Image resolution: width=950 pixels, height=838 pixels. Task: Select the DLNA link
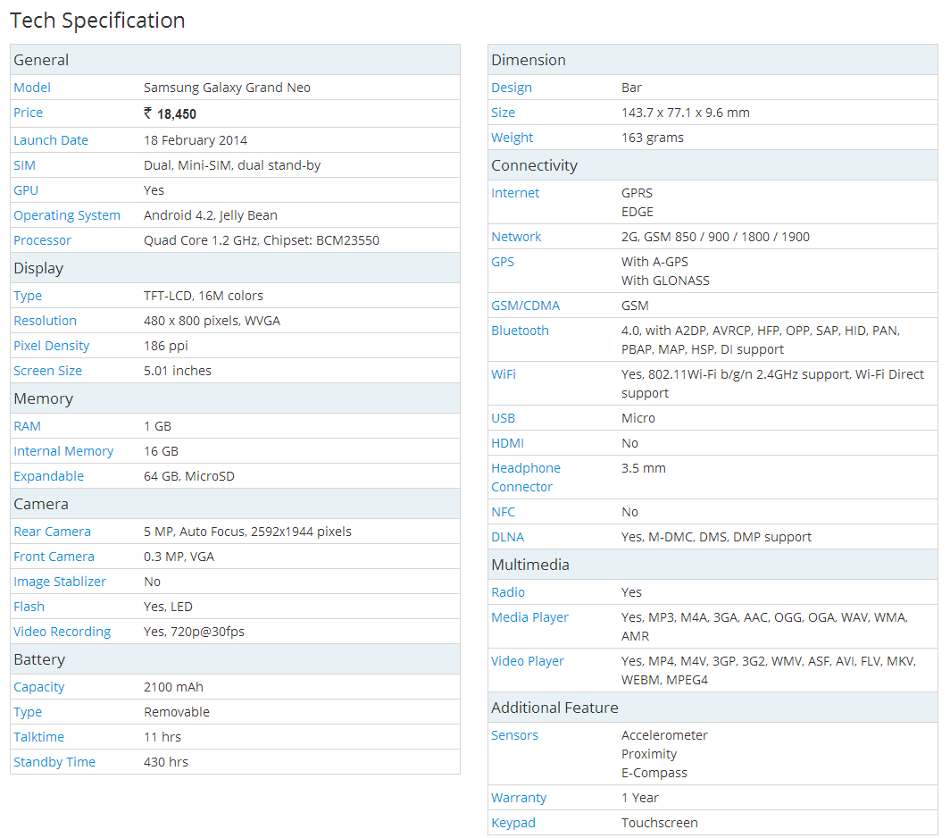(x=508, y=537)
